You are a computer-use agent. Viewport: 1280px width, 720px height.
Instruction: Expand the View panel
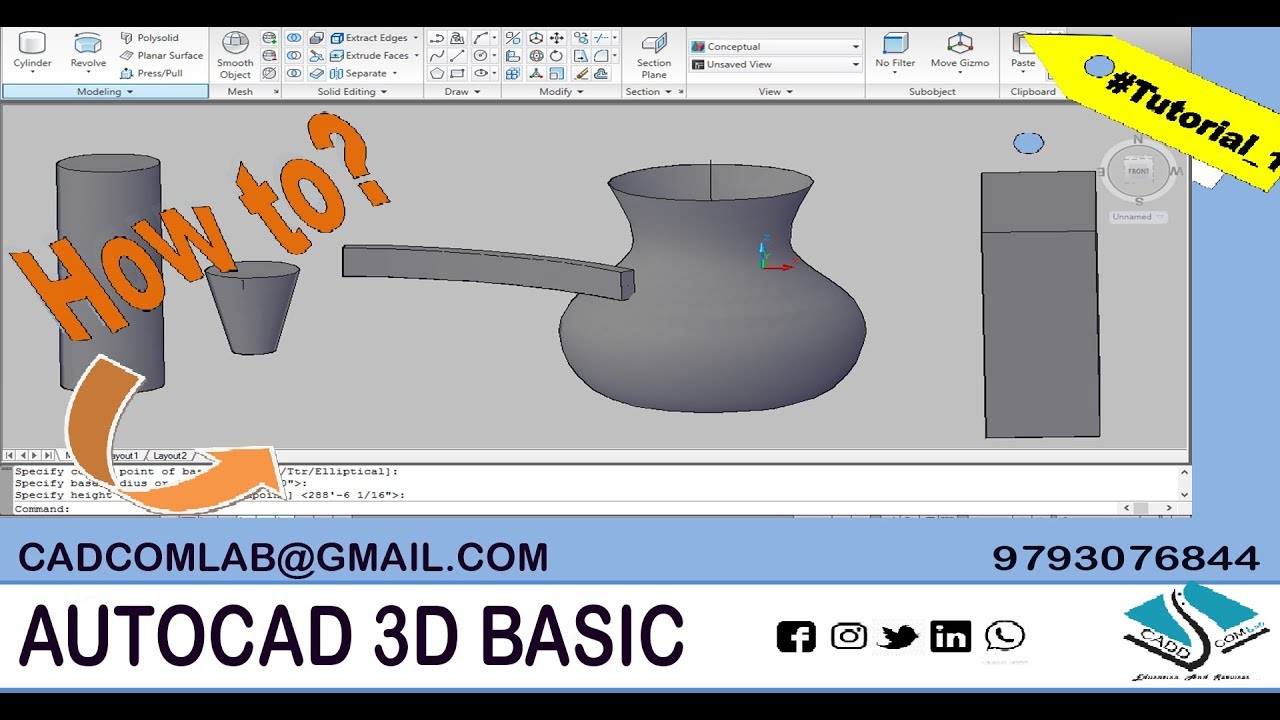[775, 92]
